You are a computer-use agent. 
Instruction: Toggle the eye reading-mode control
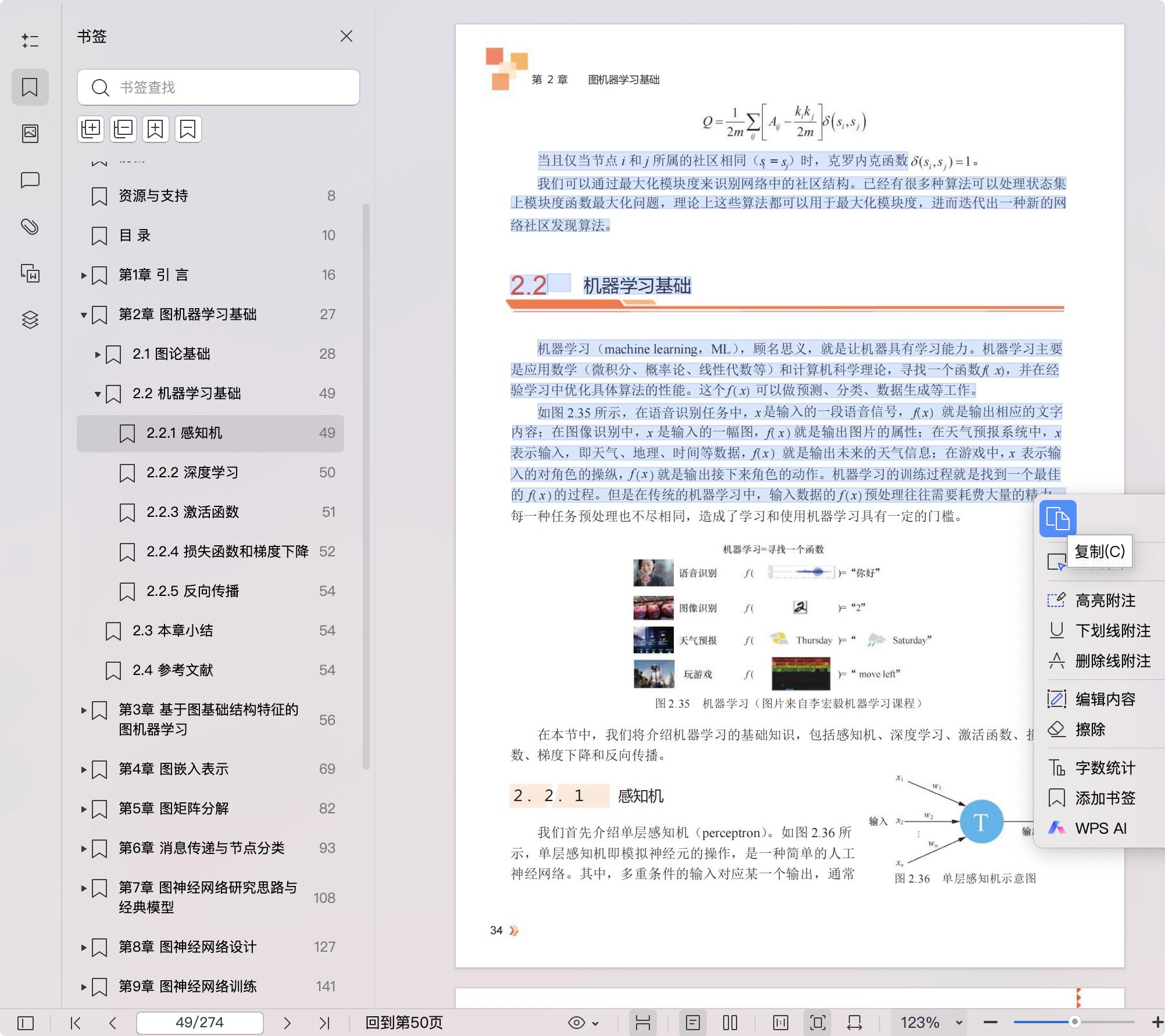click(577, 1023)
